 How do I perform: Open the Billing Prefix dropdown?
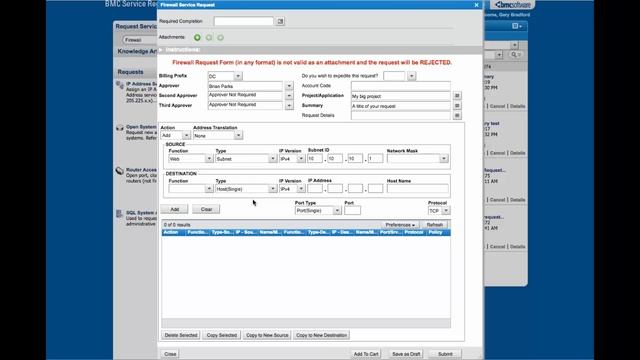point(238,76)
